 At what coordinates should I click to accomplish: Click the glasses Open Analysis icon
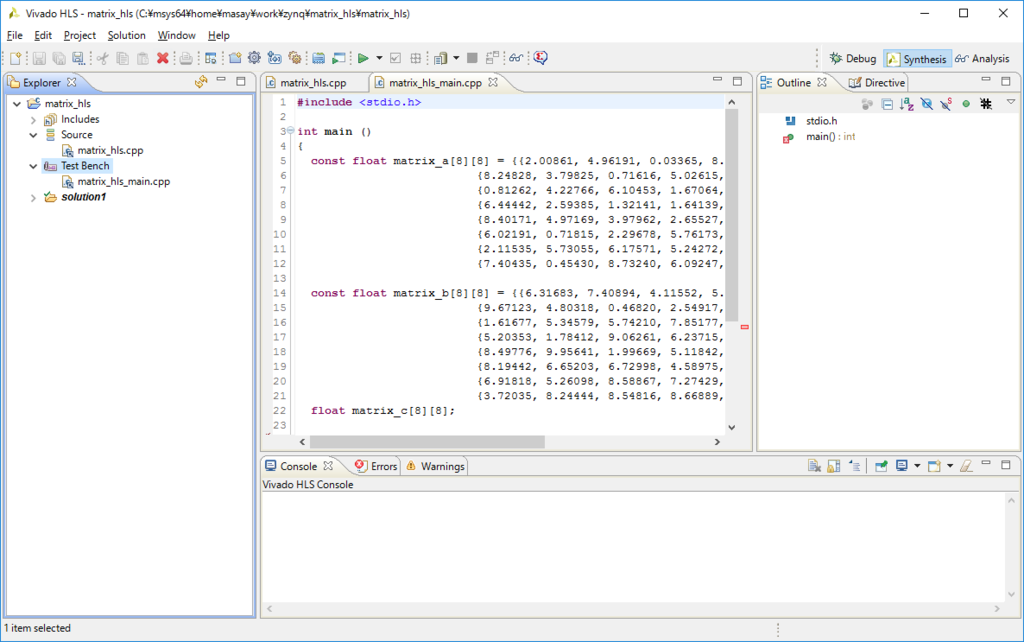coord(516,58)
